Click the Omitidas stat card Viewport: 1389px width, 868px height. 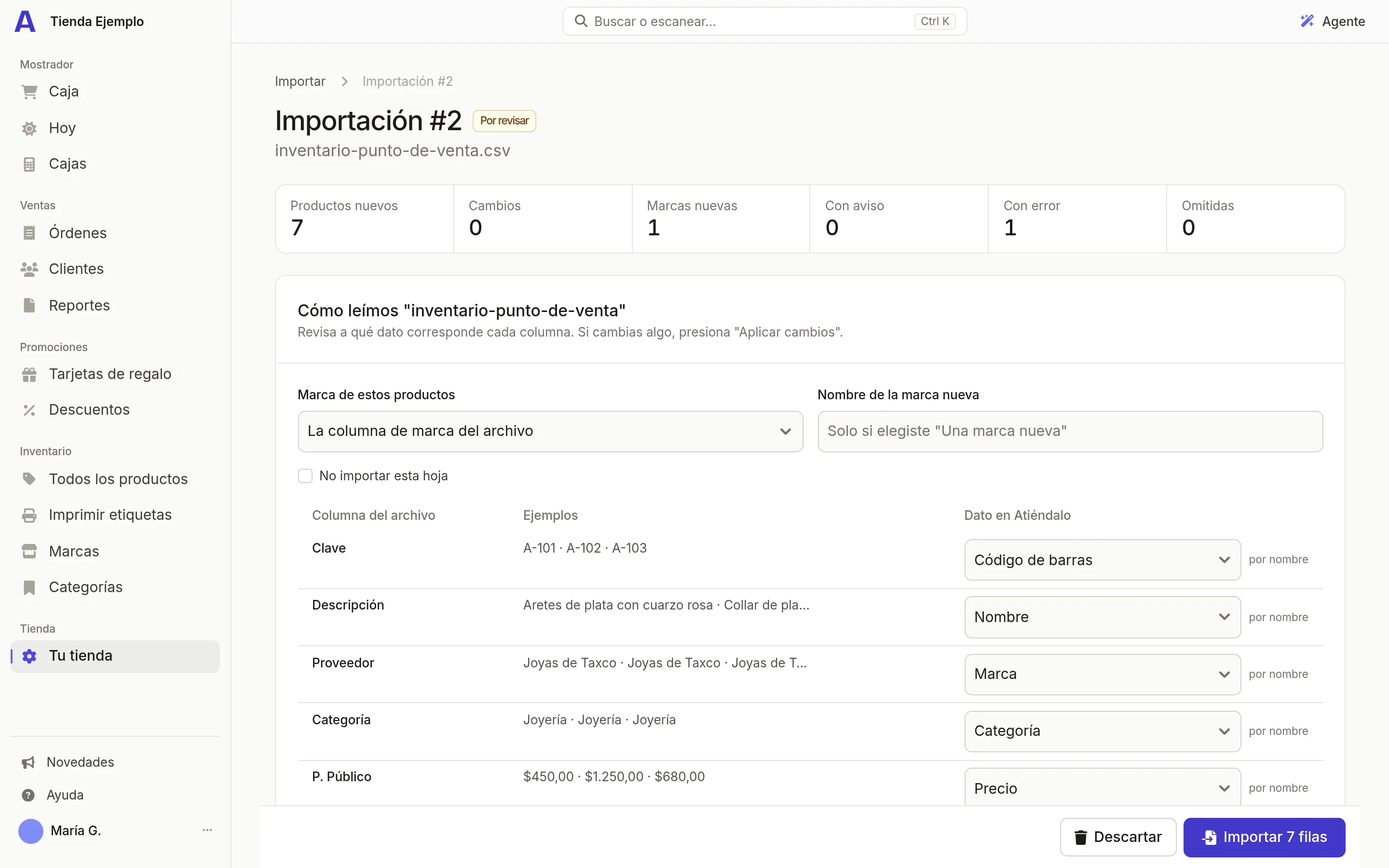[1255, 219]
